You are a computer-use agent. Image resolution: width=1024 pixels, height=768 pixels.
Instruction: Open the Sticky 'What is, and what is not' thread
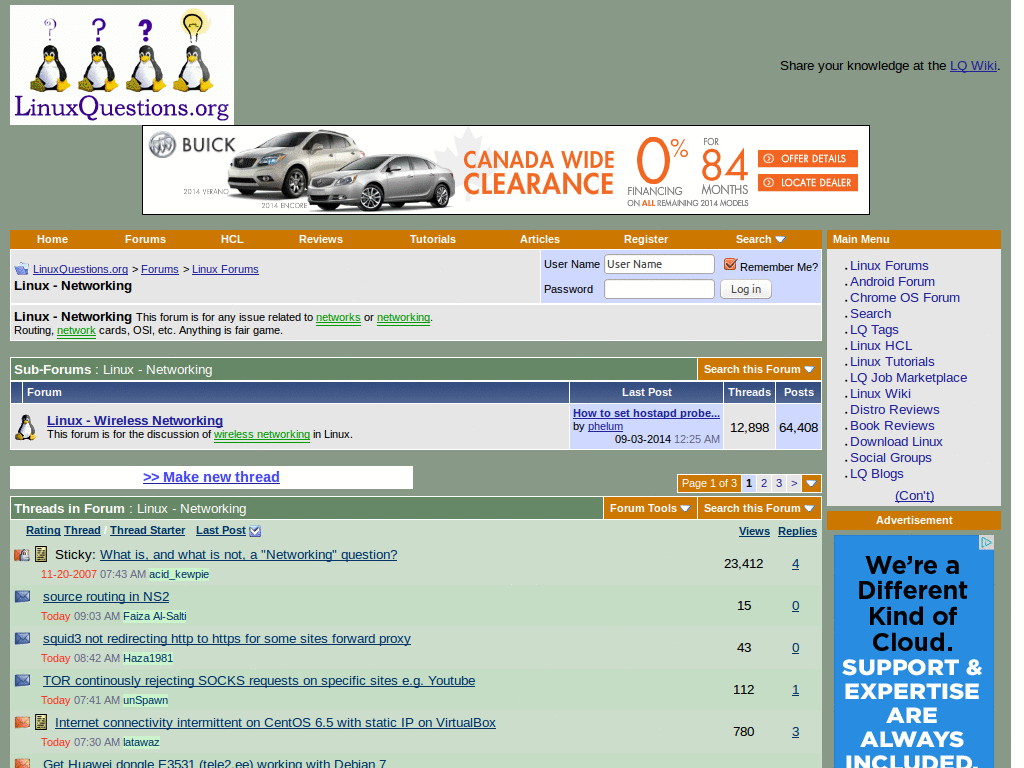click(x=248, y=554)
